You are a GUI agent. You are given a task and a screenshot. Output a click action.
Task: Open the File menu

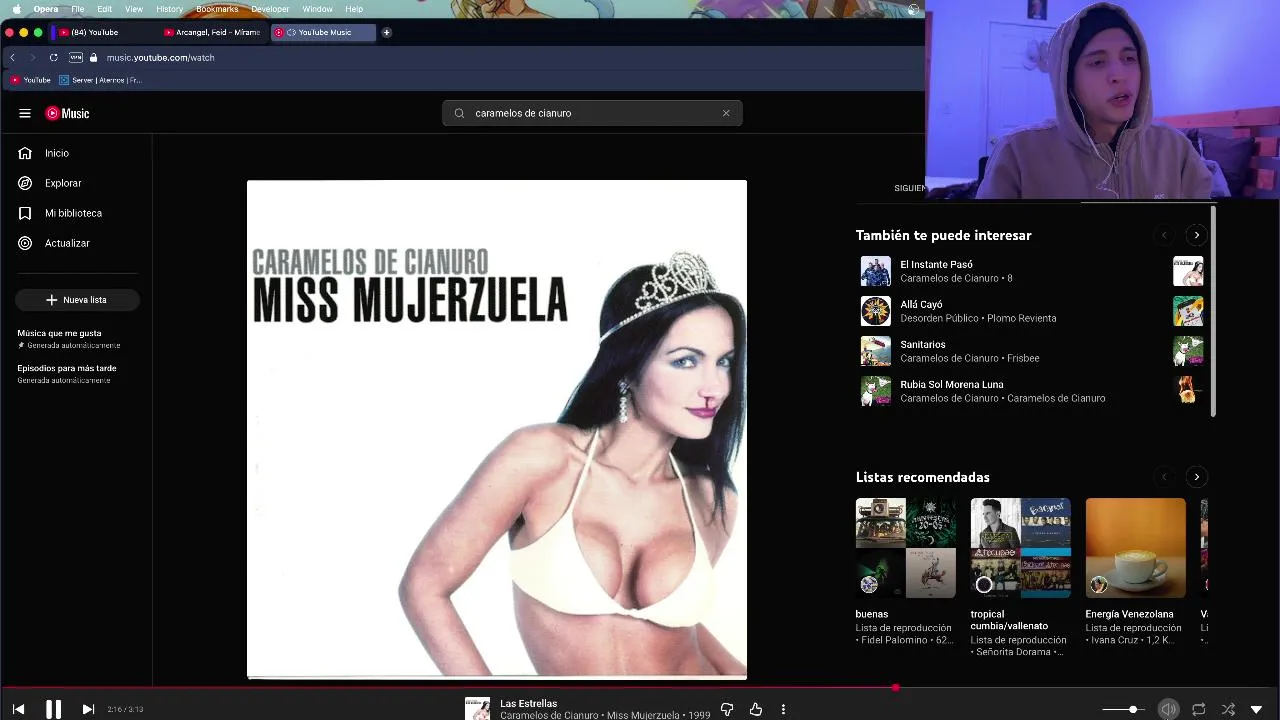[77, 9]
